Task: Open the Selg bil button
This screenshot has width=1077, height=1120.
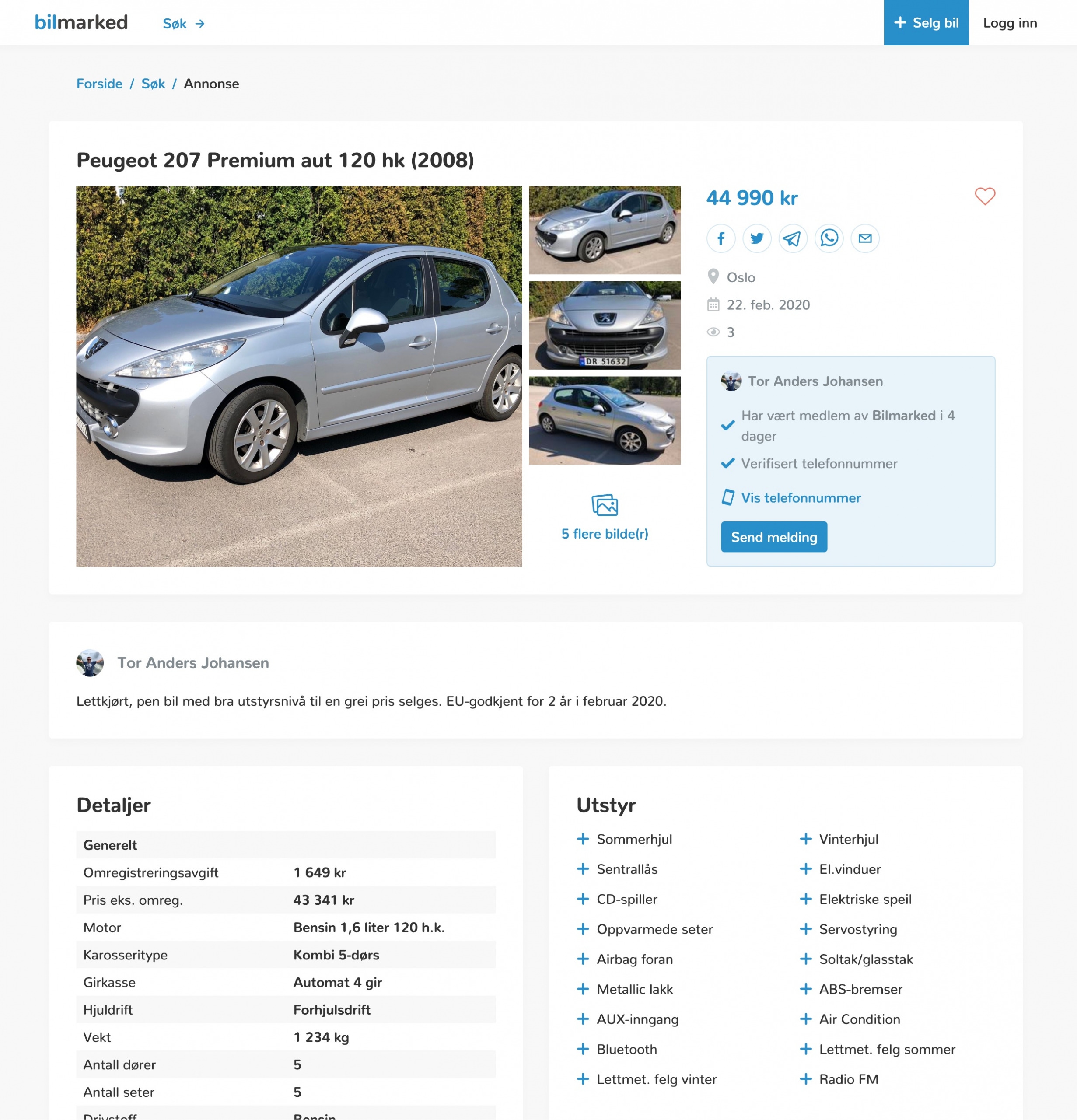Action: (x=926, y=23)
